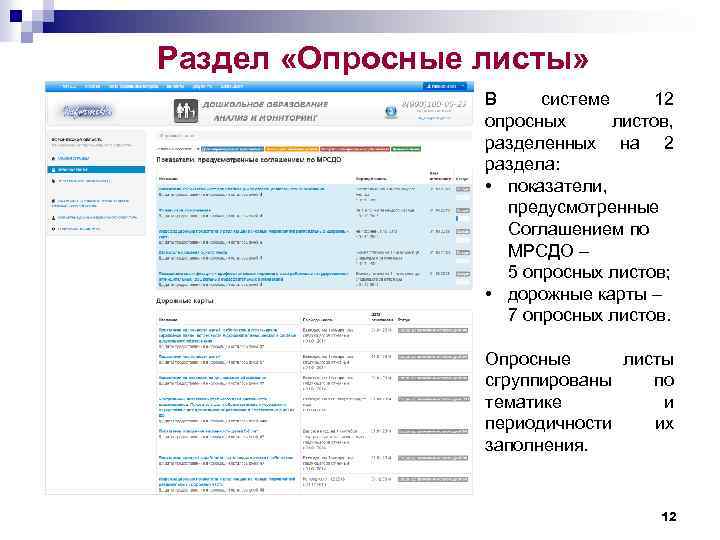
Task: Open first questionnaire link in МРСДО indicators table
Action: point(242,189)
